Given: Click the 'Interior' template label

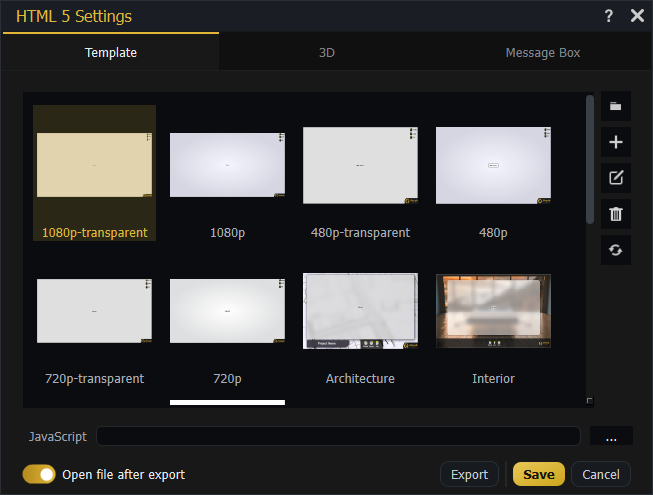Looking at the screenshot, I should 493,378.
